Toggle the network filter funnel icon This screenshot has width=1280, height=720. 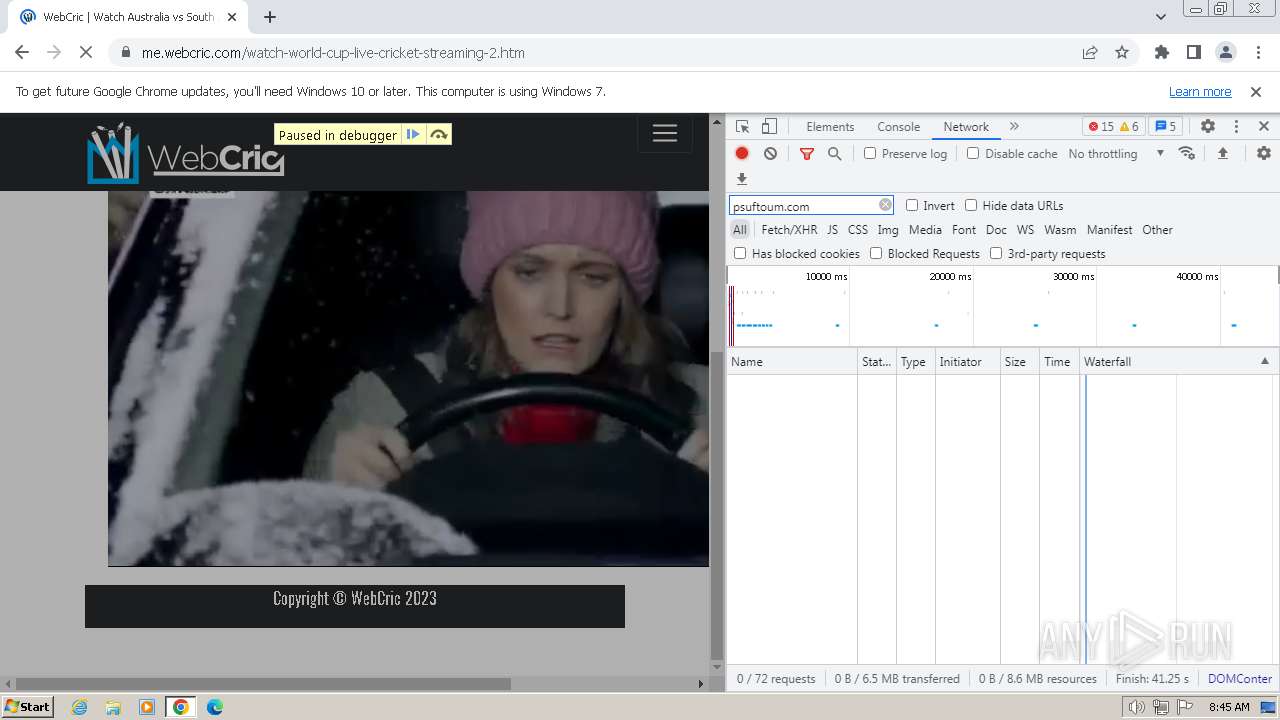pyautogui.click(x=807, y=153)
